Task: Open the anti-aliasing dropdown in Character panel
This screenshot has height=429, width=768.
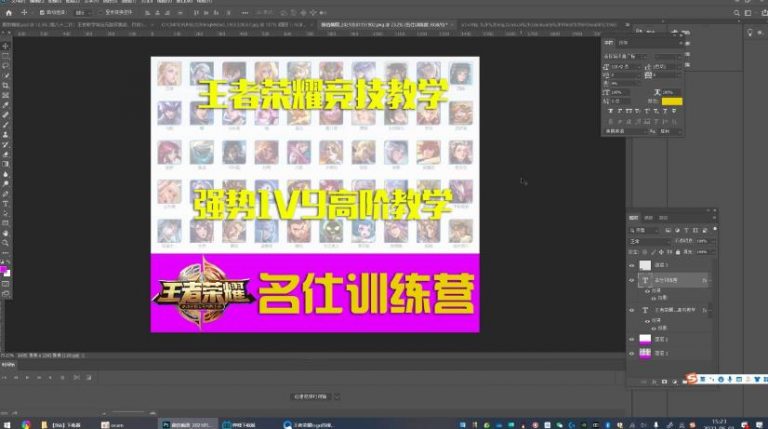Action: click(x=669, y=131)
